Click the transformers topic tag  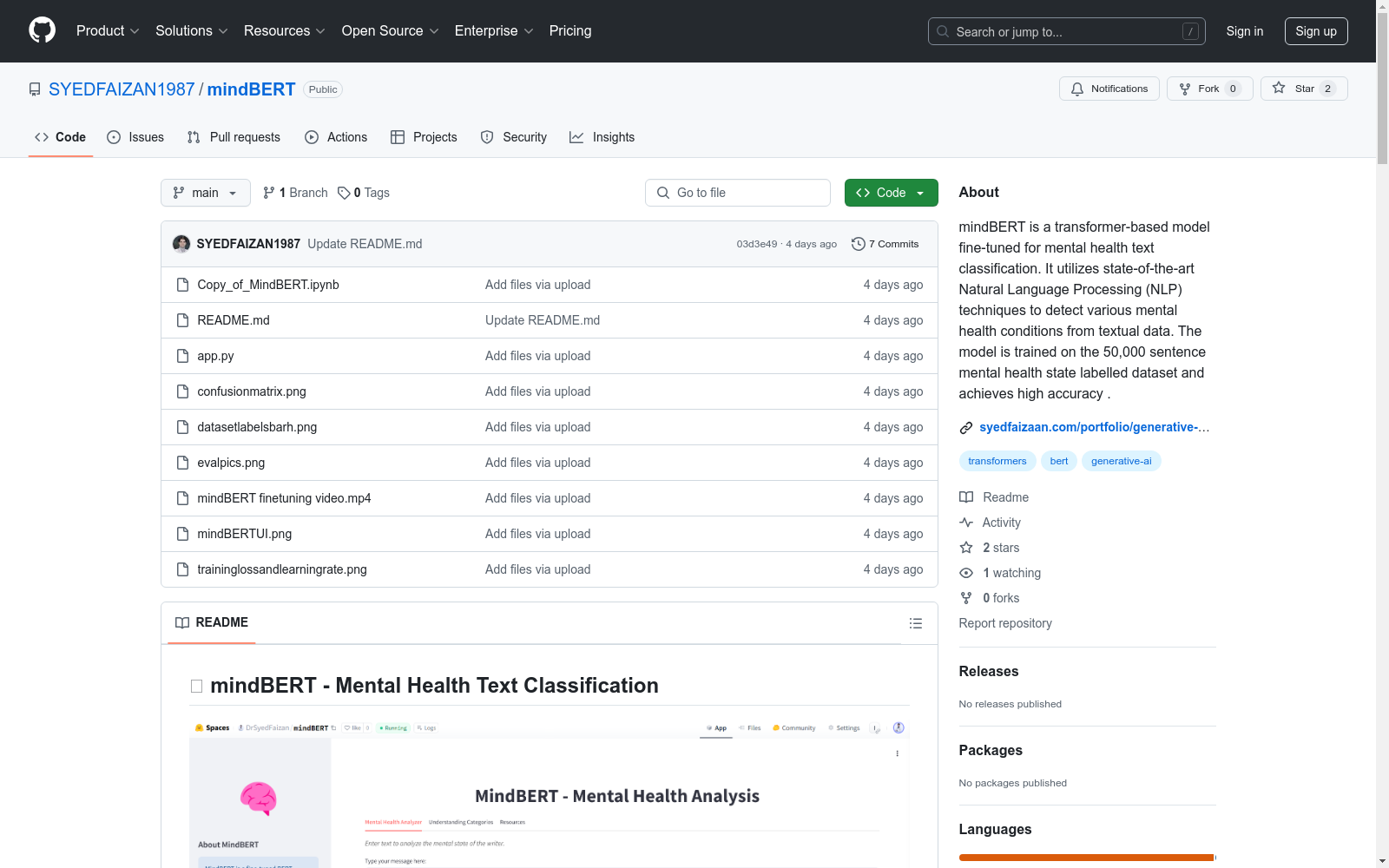tap(997, 461)
